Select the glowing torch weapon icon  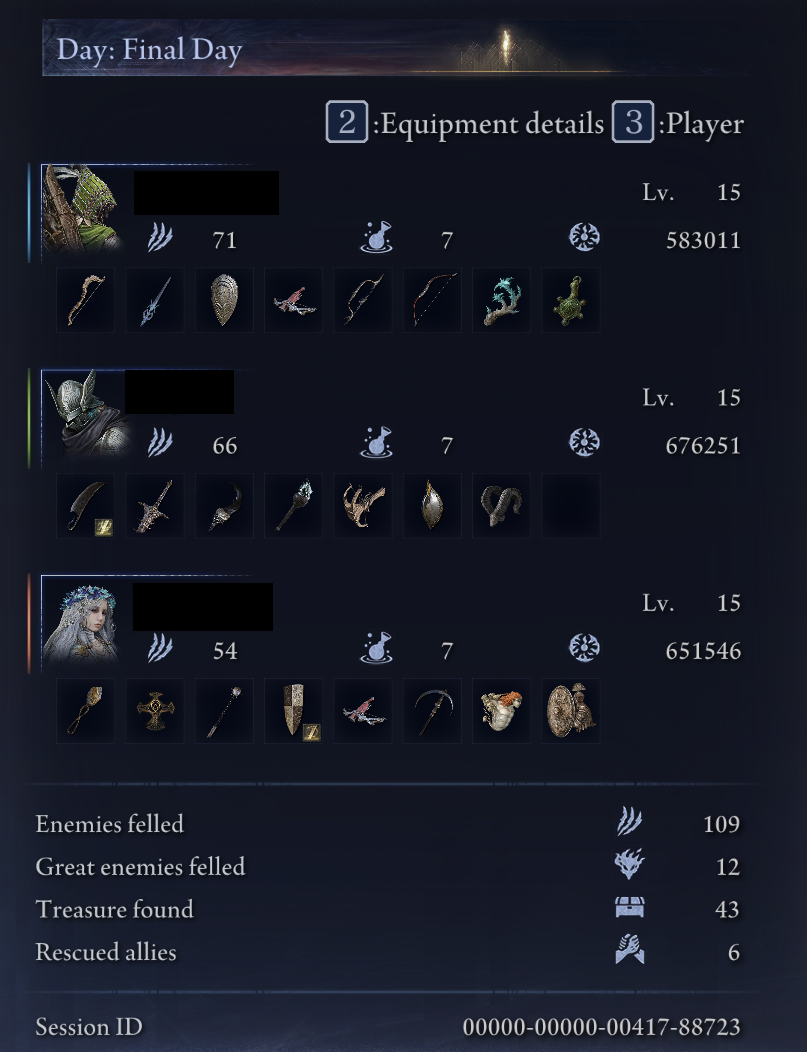pos(293,505)
